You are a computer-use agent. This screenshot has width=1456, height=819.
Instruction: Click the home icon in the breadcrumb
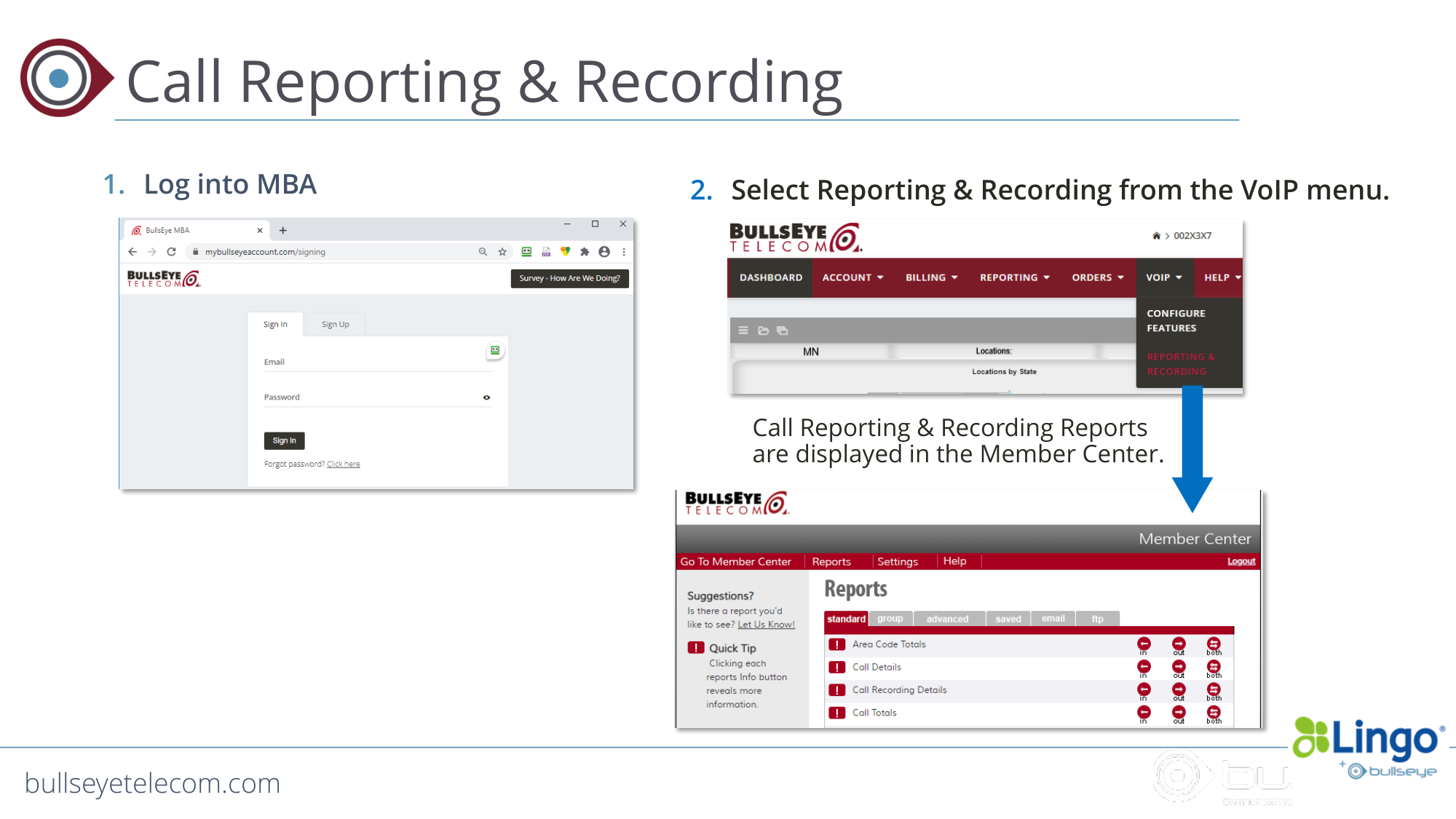[1156, 236]
